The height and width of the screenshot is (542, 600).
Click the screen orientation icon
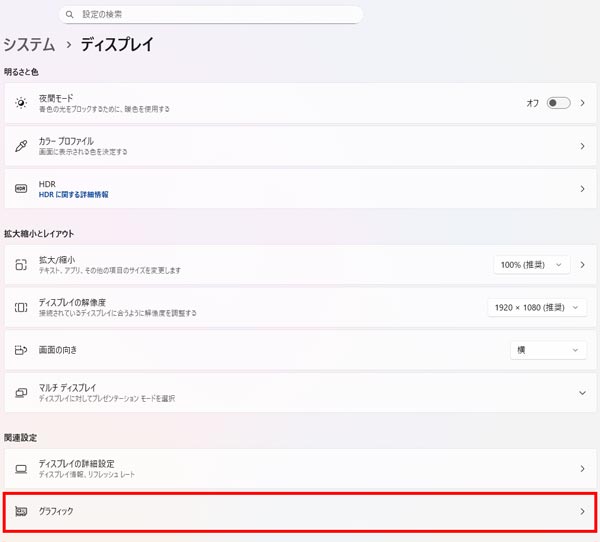click(x=21, y=350)
